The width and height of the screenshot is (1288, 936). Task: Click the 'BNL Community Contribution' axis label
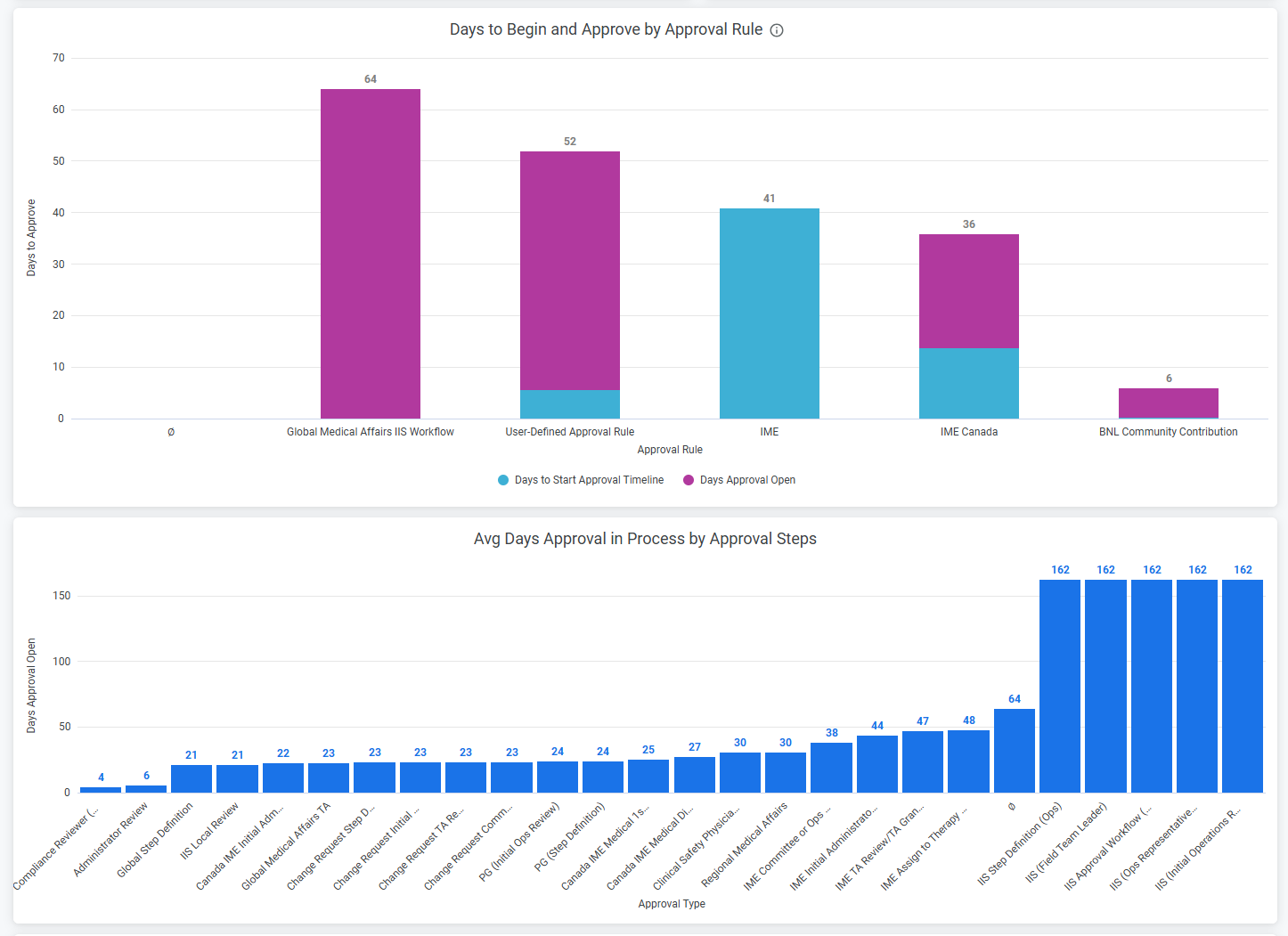(x=1169, y=432)
